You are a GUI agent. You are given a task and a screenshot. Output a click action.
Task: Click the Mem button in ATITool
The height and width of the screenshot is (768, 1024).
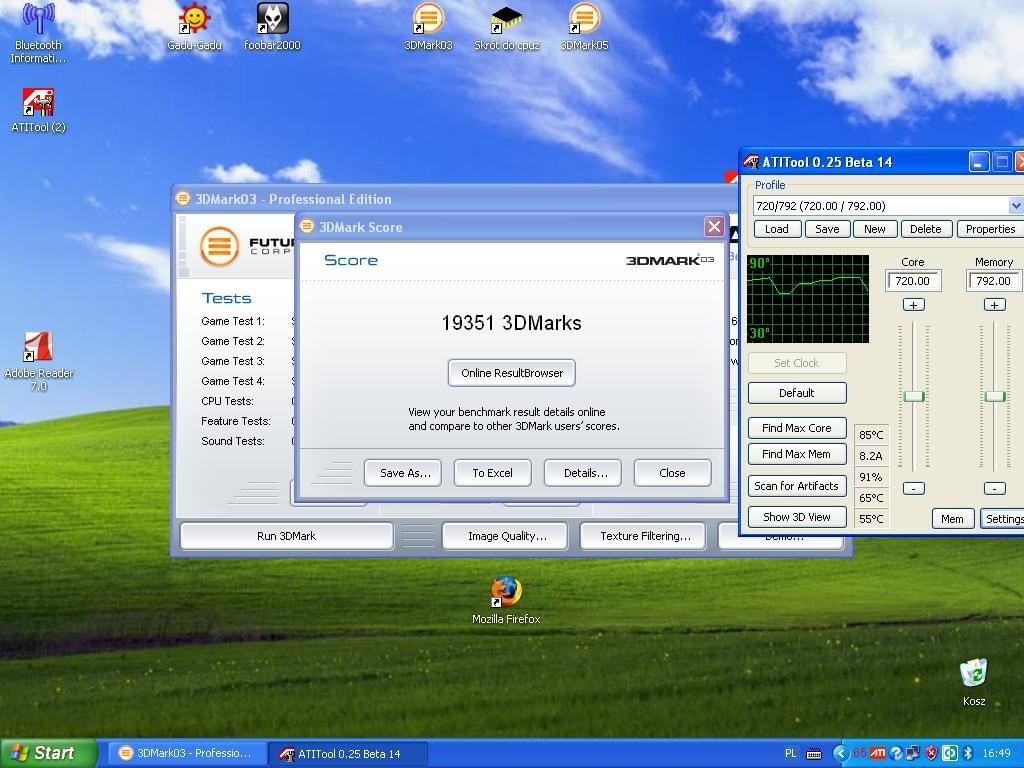tap(952, 519)
